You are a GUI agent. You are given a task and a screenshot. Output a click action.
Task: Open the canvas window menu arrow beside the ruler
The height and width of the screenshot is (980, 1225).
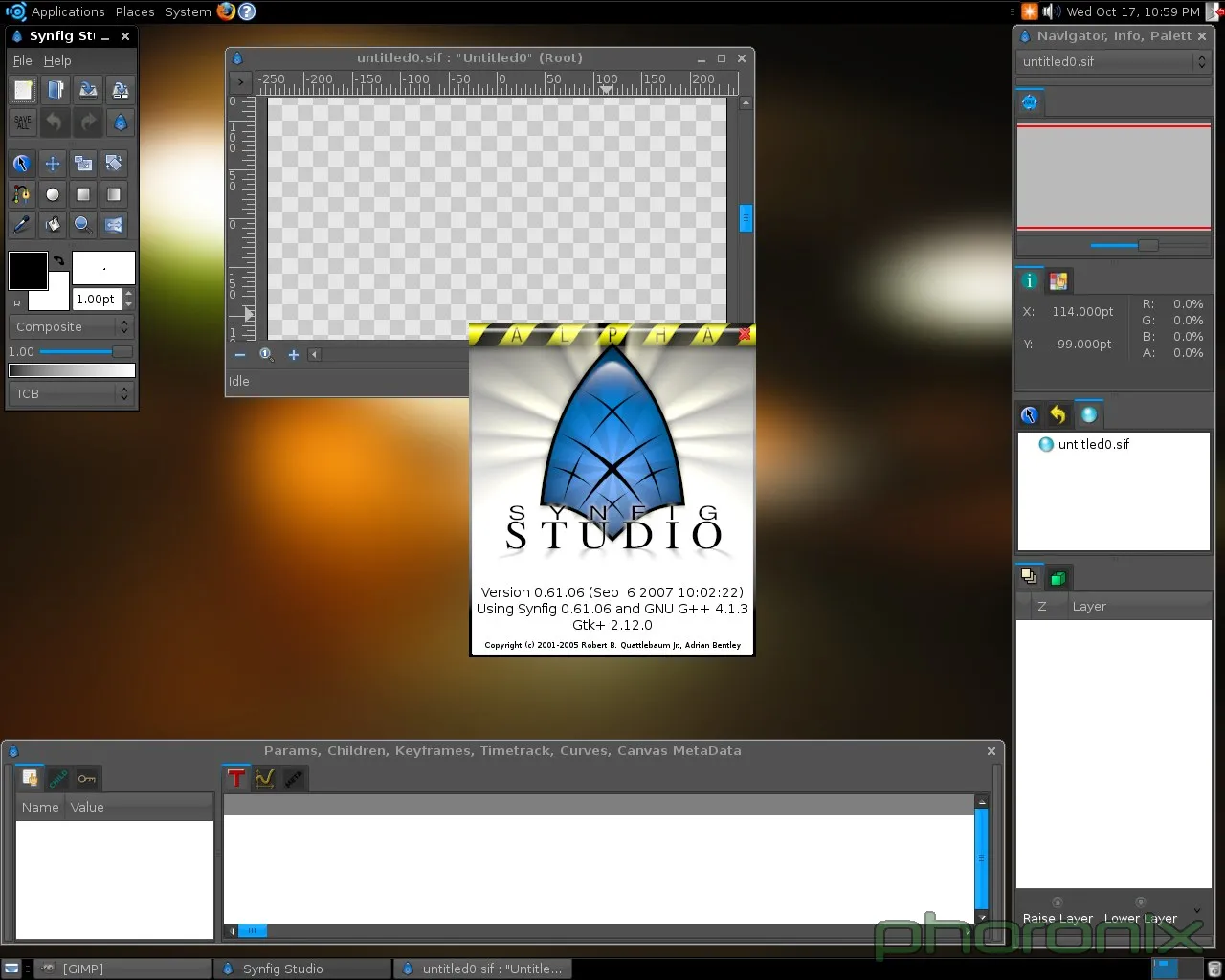[241, 82]
